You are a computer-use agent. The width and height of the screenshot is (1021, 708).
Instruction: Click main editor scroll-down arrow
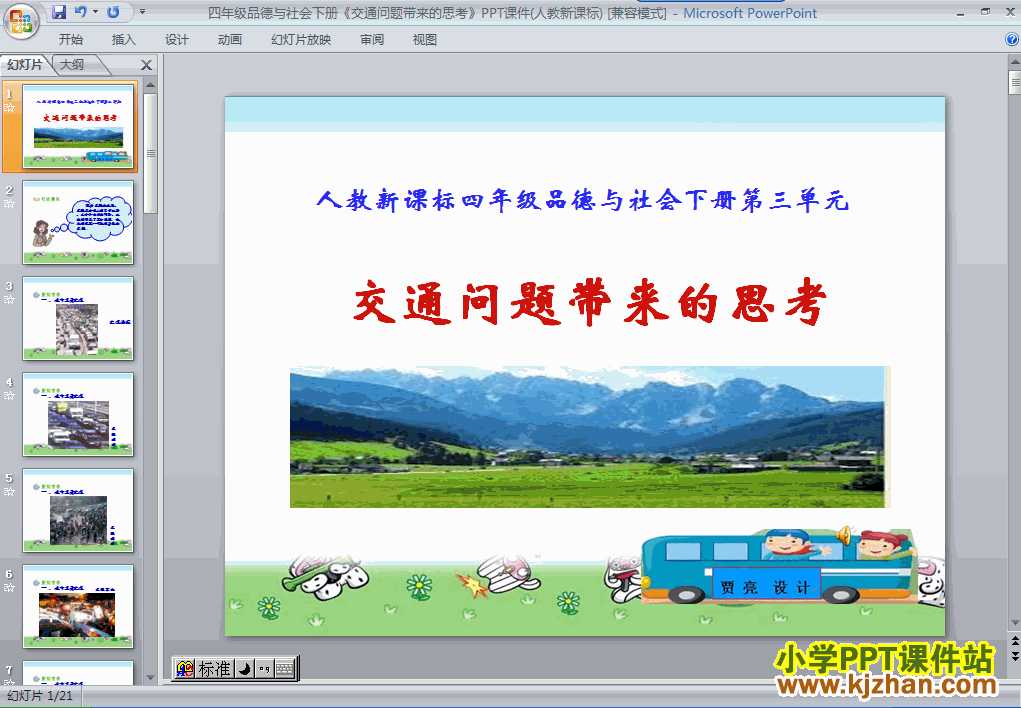tap(1014, 623)
